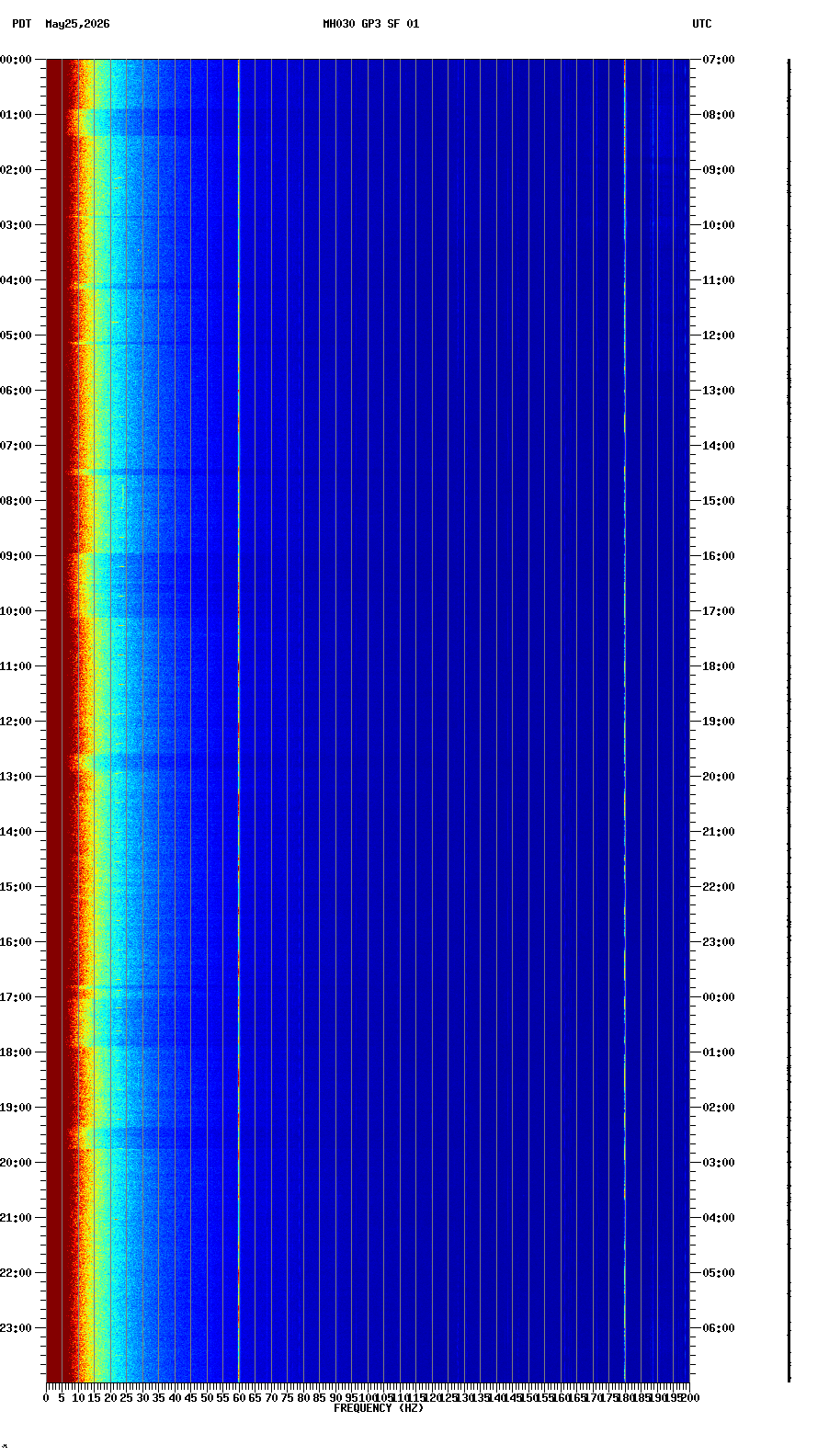Select the MH030 GP3 SF 01 title
The image size is (829, 1456).
[370, 24]
